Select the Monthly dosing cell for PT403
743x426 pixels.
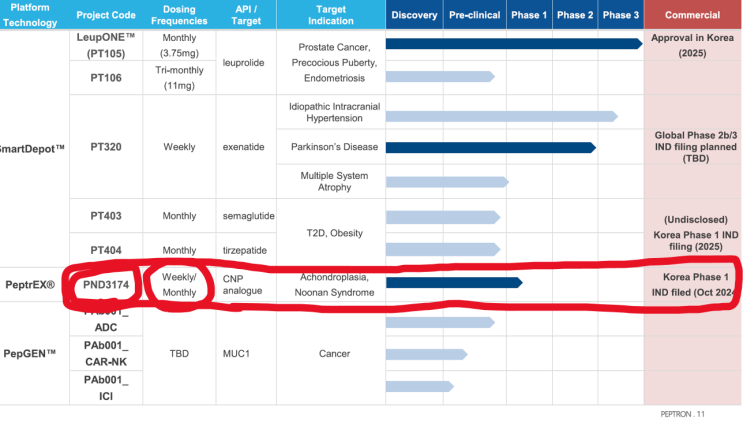coord(179,216)
